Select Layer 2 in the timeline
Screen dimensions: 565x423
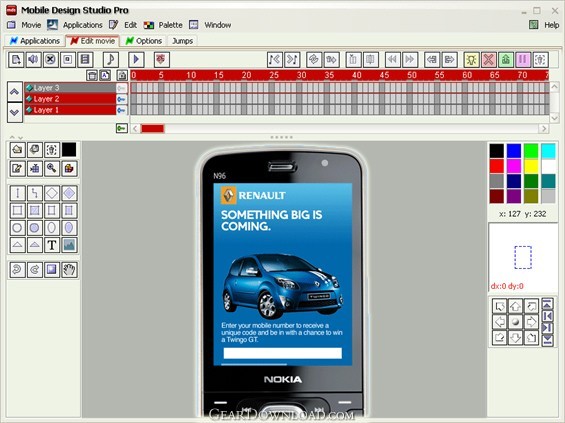point(71,99)
